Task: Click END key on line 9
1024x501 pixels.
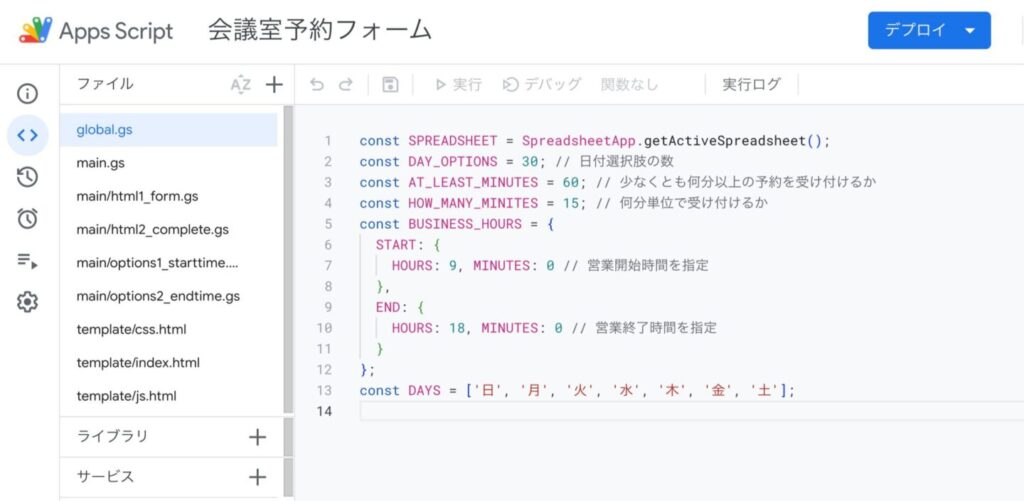Action: (387, 307)
